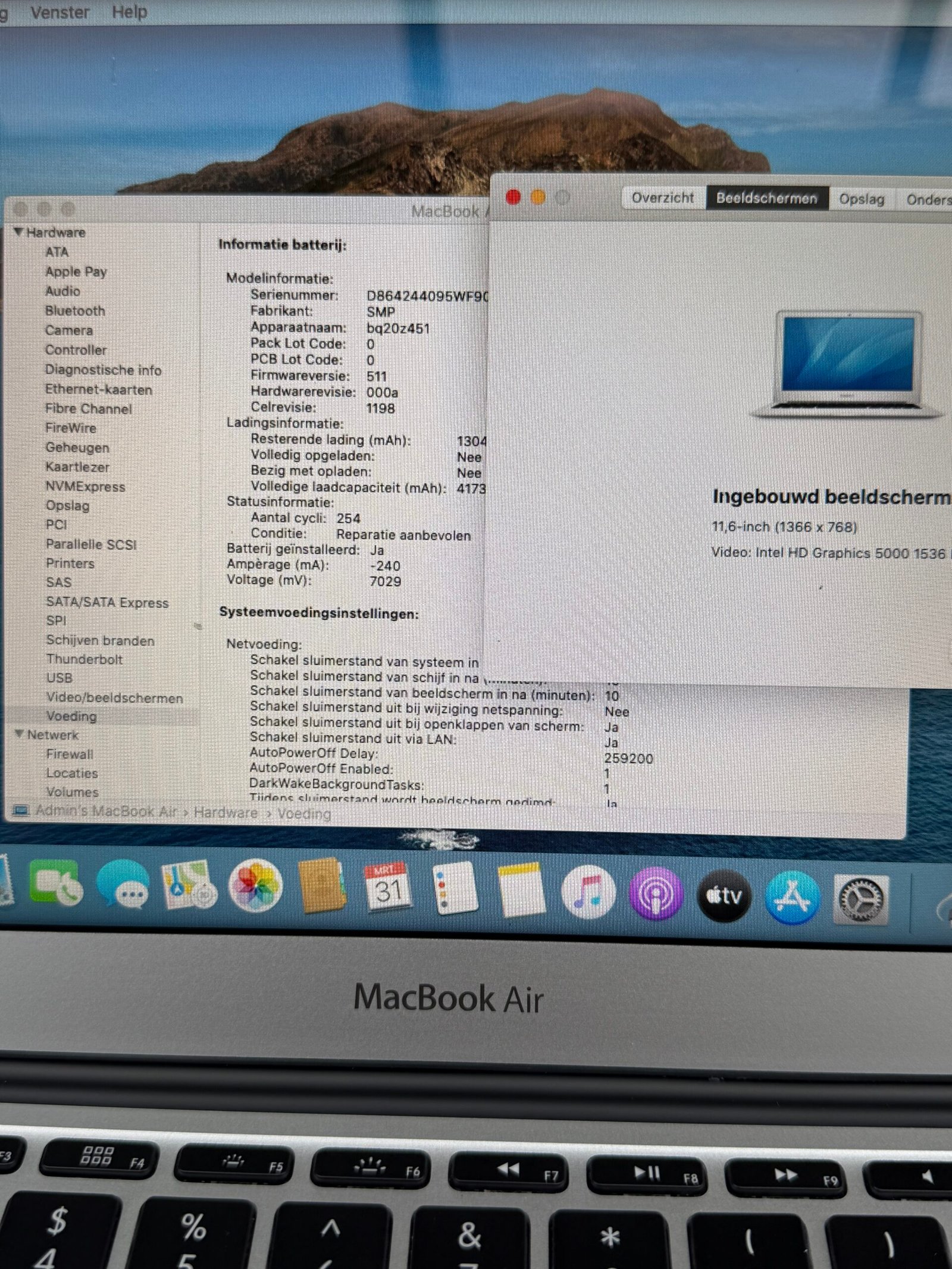Viewport: 952px width, 1269px height.
Task: Open Notes app in the Dock
Action: (x=522, y=889)
